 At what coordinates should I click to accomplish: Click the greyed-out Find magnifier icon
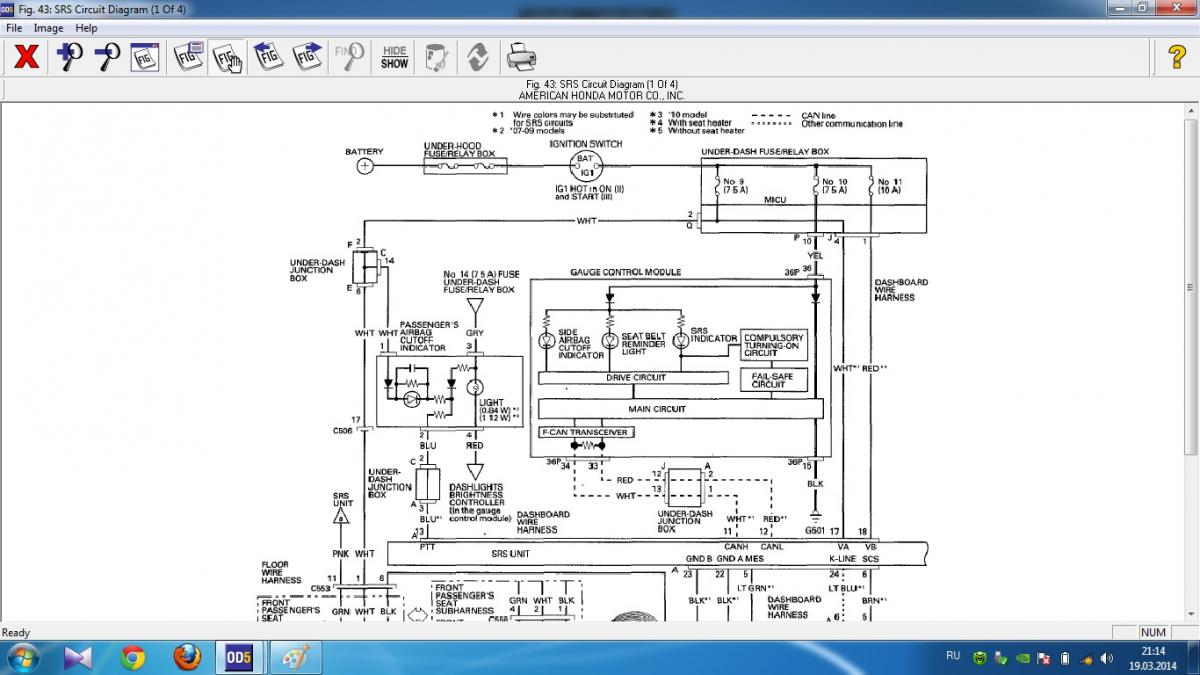350,57
